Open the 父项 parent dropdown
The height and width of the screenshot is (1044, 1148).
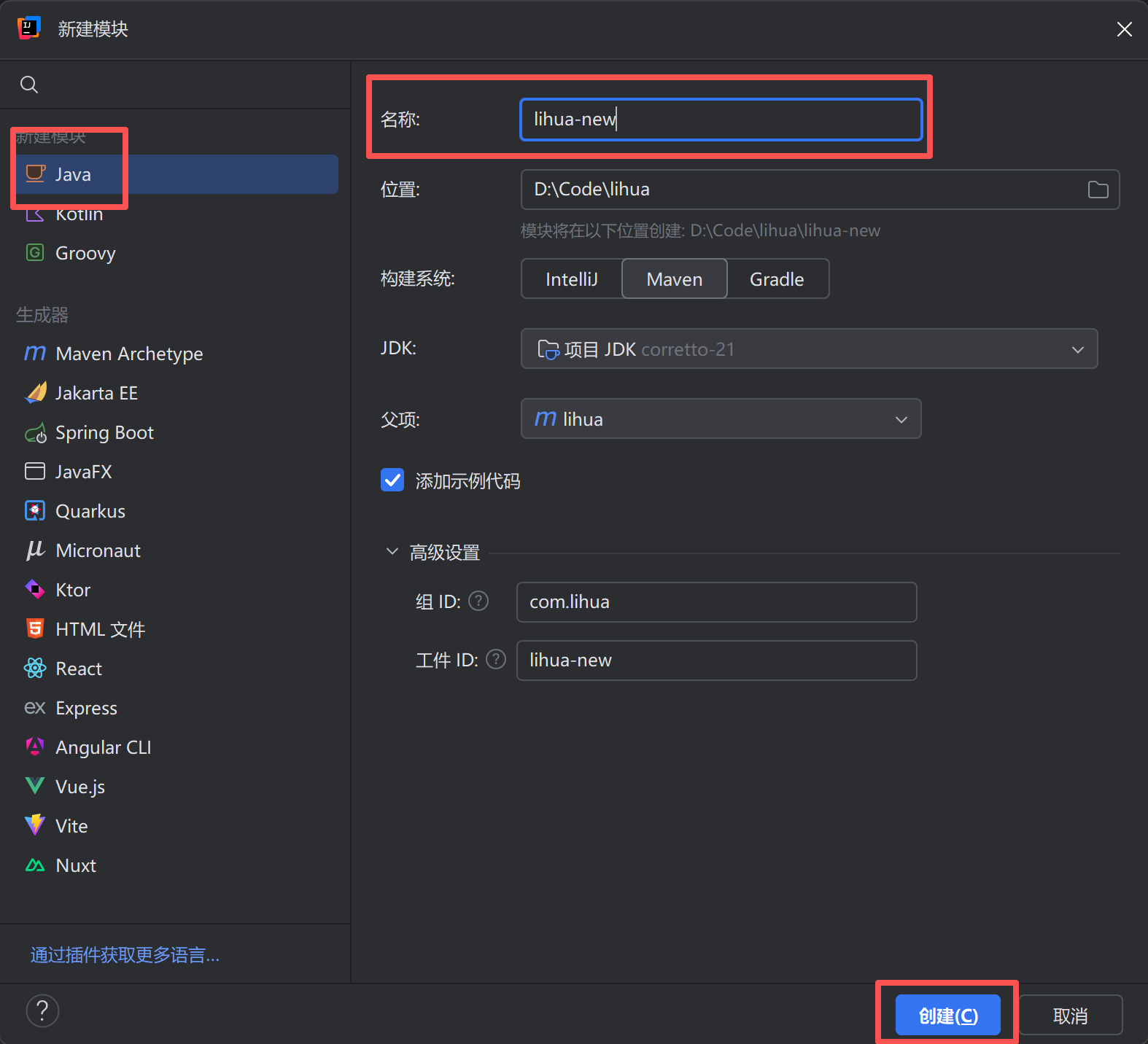pos(721,419)
